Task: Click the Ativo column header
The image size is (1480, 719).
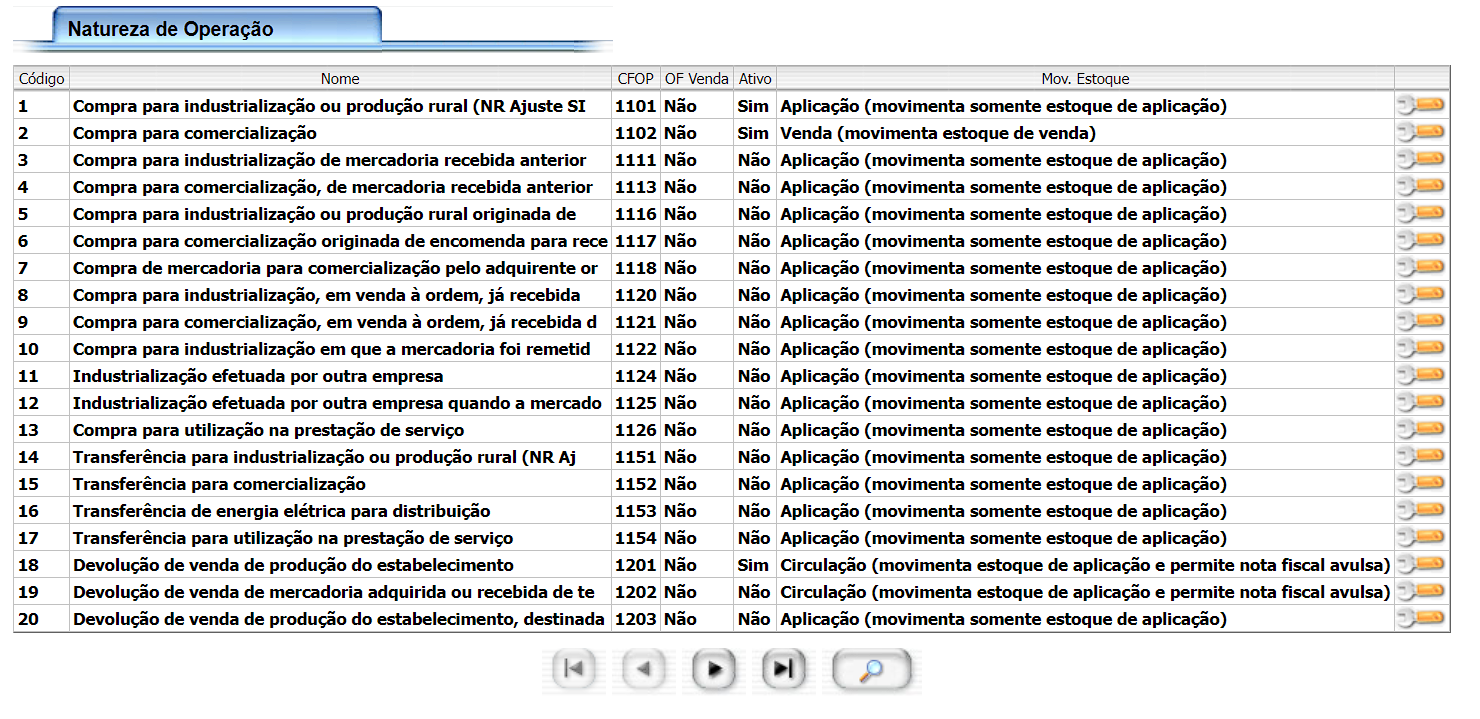Action: (754, 79)
